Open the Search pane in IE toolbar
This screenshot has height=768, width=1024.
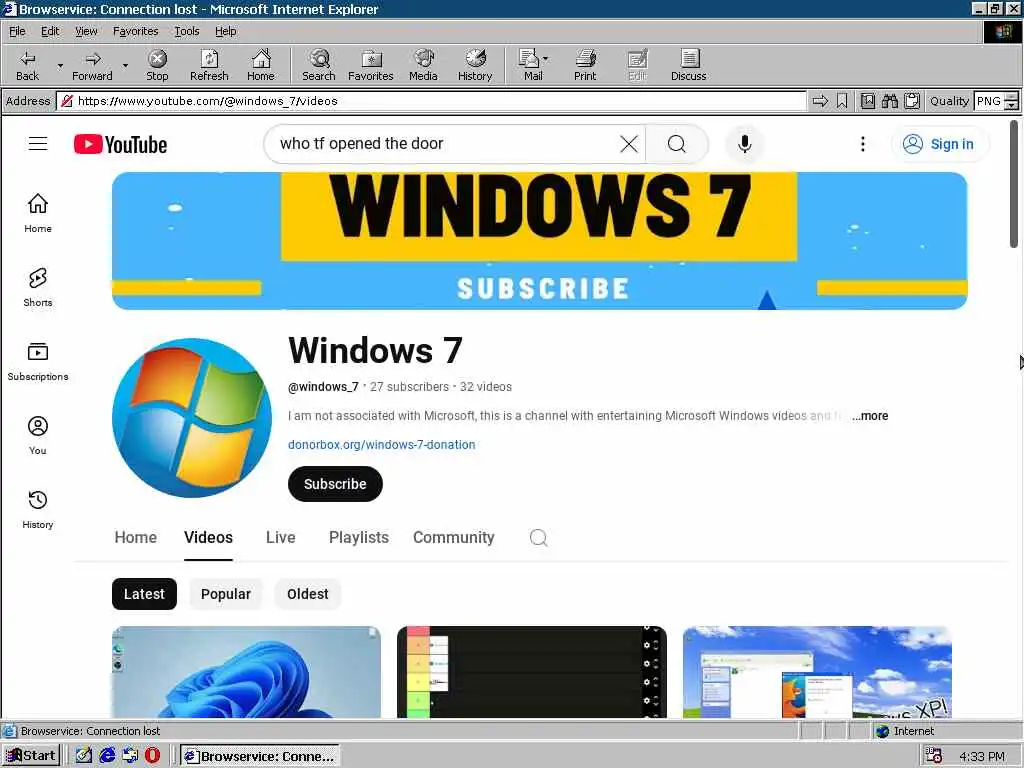pyautogui.click(x=319, y=65)
